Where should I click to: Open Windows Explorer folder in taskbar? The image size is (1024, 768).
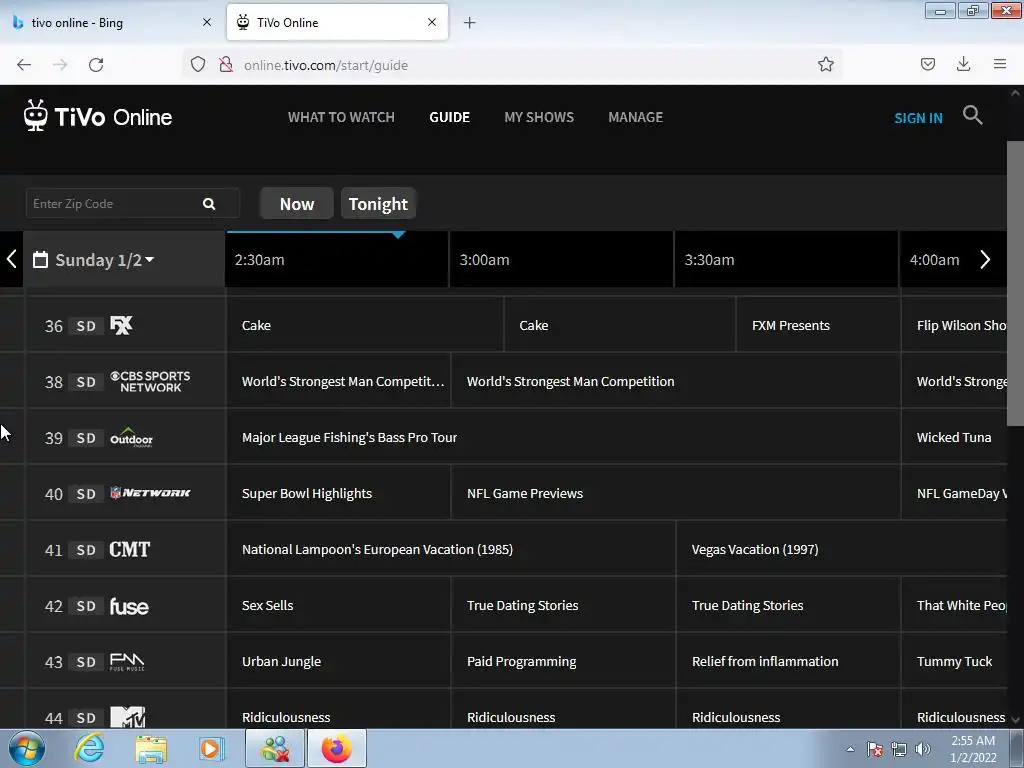(x=151, y=748)
